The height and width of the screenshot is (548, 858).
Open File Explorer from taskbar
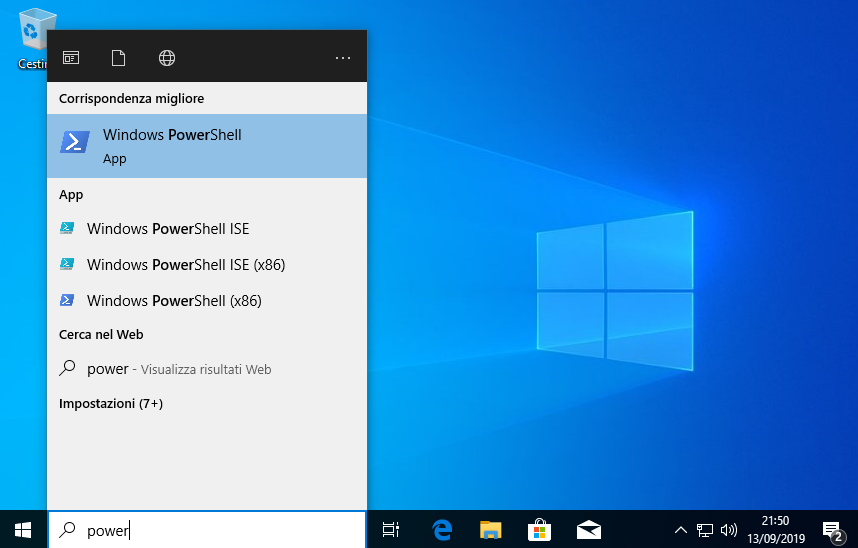pos(490,529)
